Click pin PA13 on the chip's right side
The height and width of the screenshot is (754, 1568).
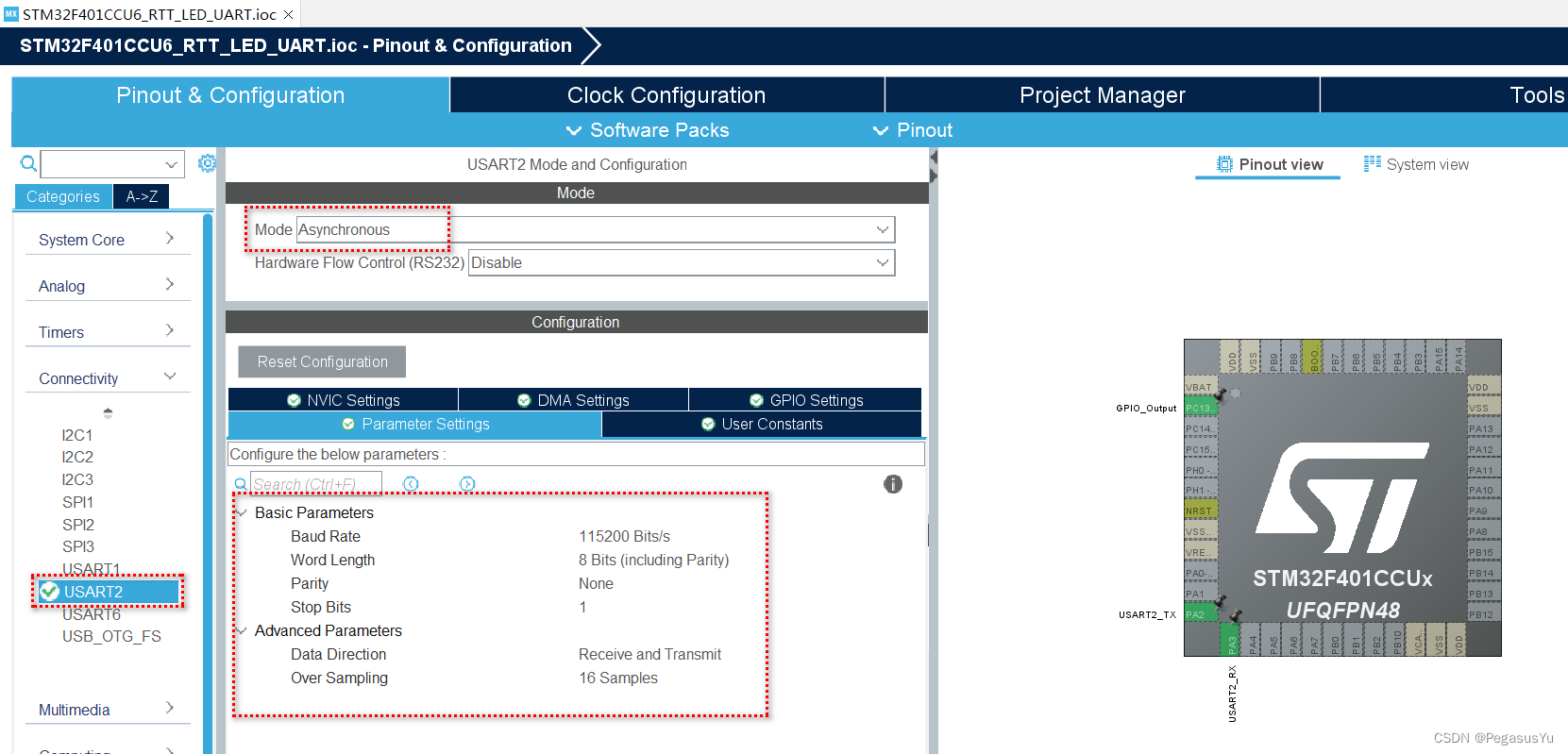pyautogui.click(x=1483, y=428)
